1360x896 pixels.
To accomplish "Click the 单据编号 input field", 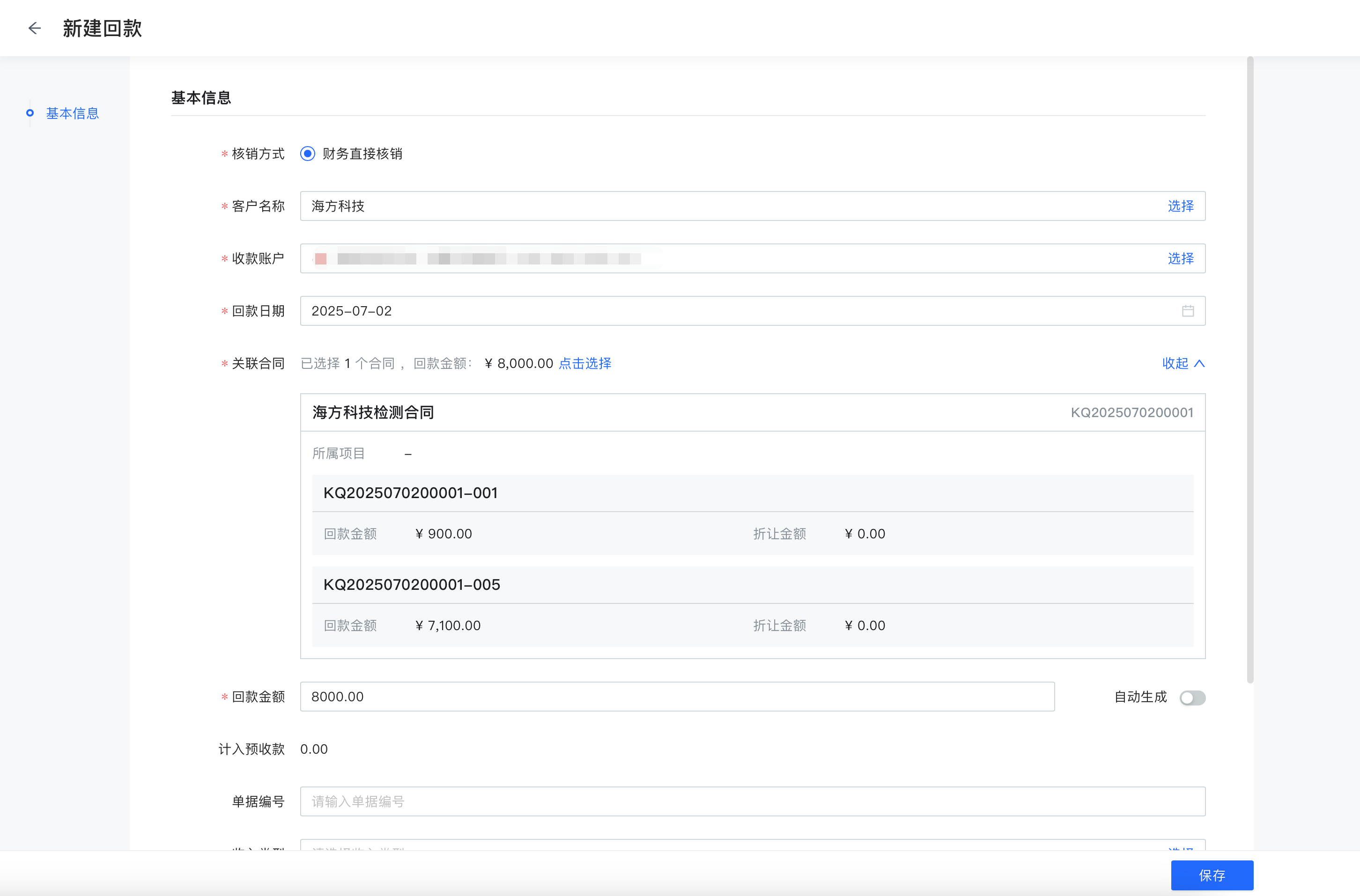I will point(752,801).
